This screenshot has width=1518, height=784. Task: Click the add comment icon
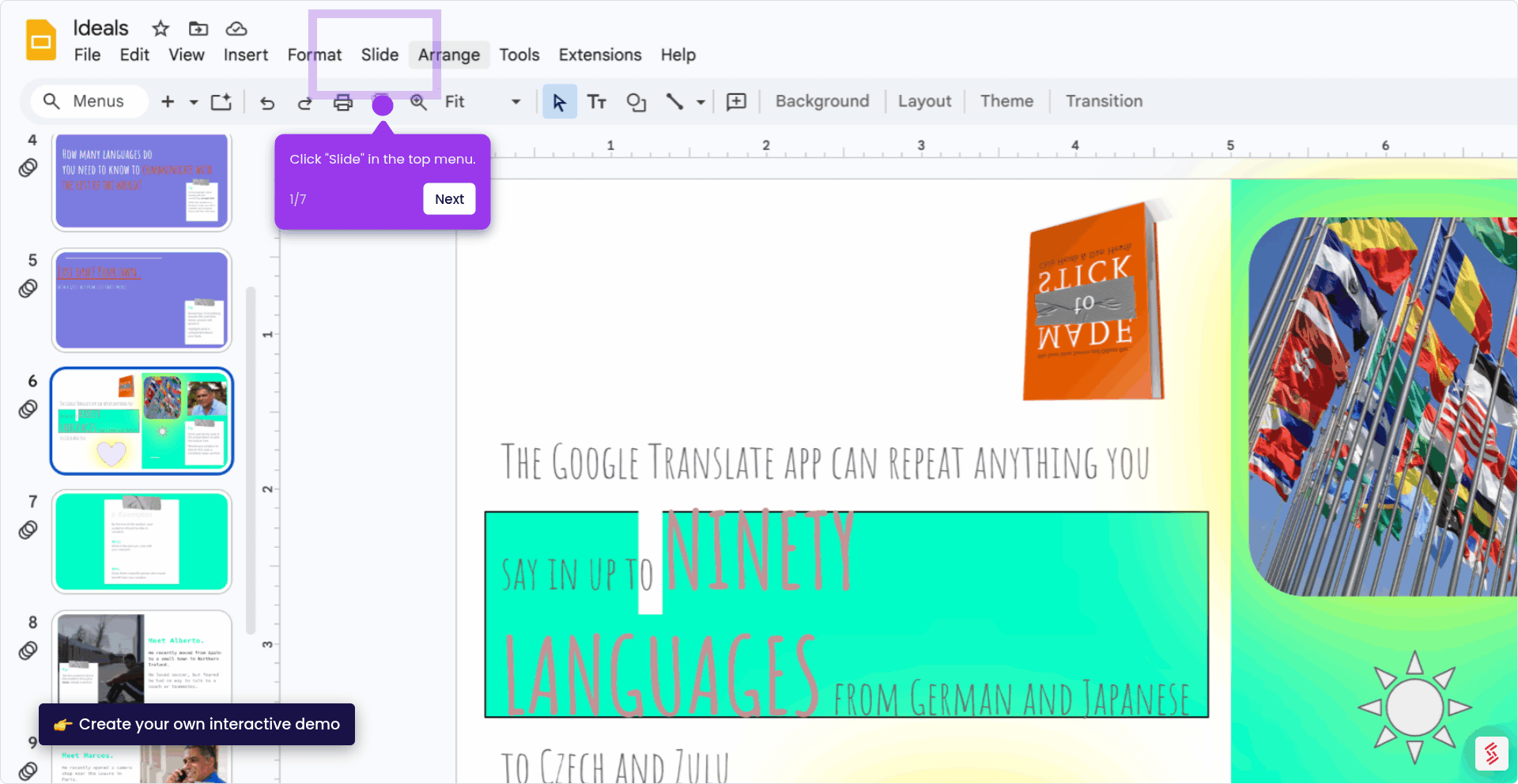[x=736, y=101]
